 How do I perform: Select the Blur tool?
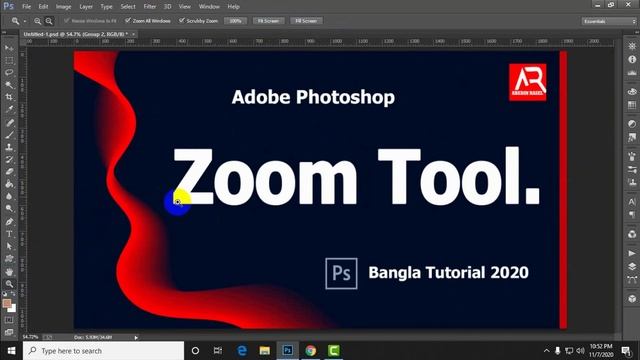point(9,196)
